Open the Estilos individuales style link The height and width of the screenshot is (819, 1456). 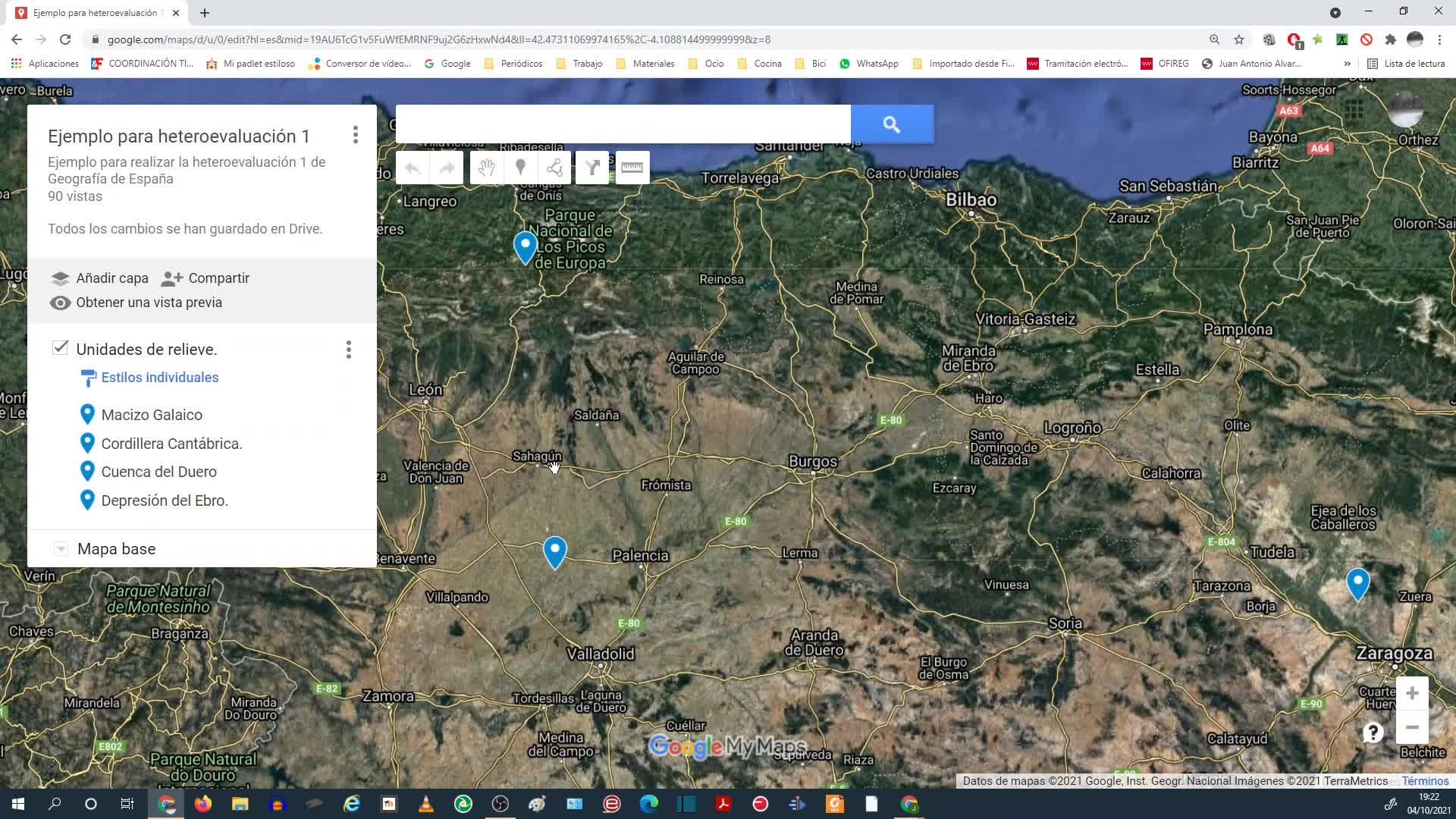coord(159,378)
